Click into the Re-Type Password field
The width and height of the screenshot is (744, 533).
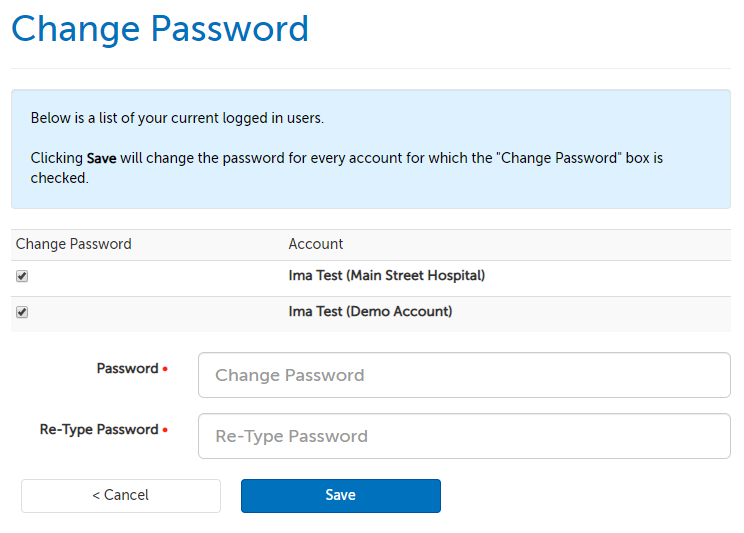pos(464,436)
